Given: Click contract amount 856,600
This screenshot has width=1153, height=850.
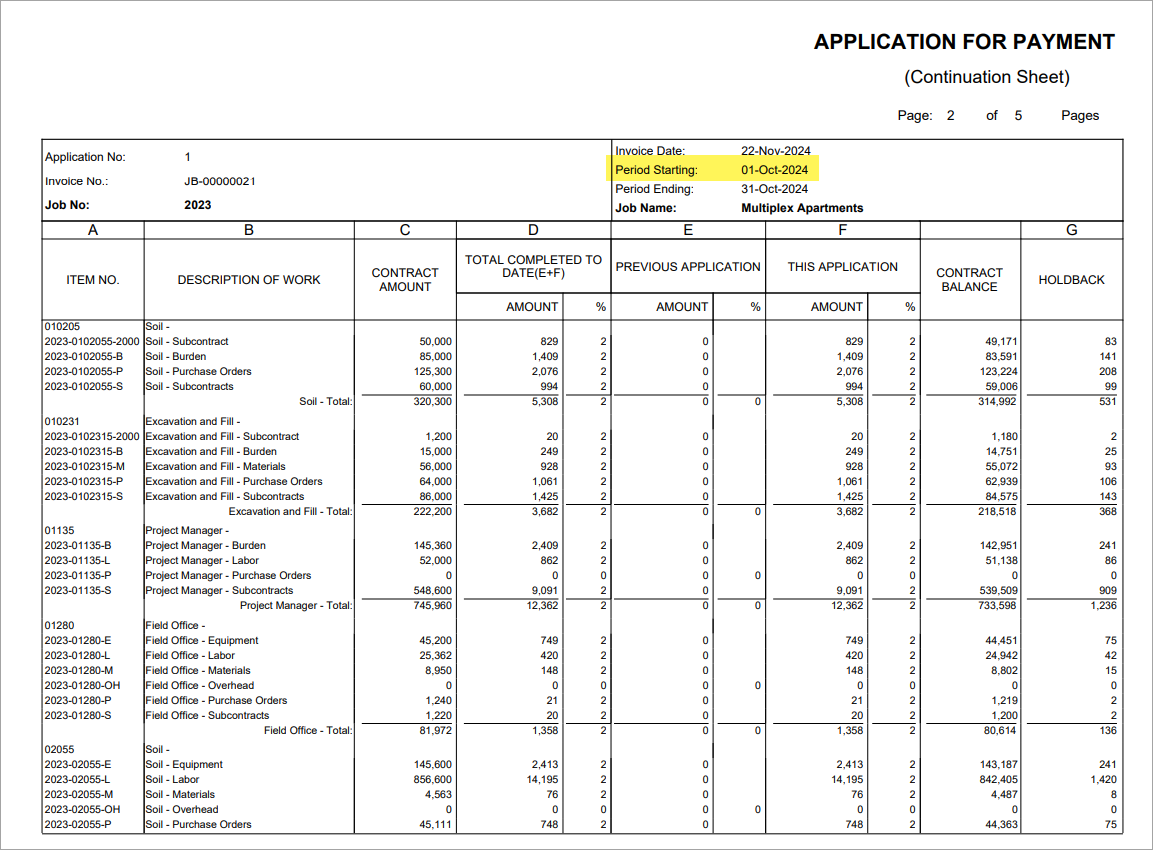Looking at the screenshot, I should click(x=433, y=779).
